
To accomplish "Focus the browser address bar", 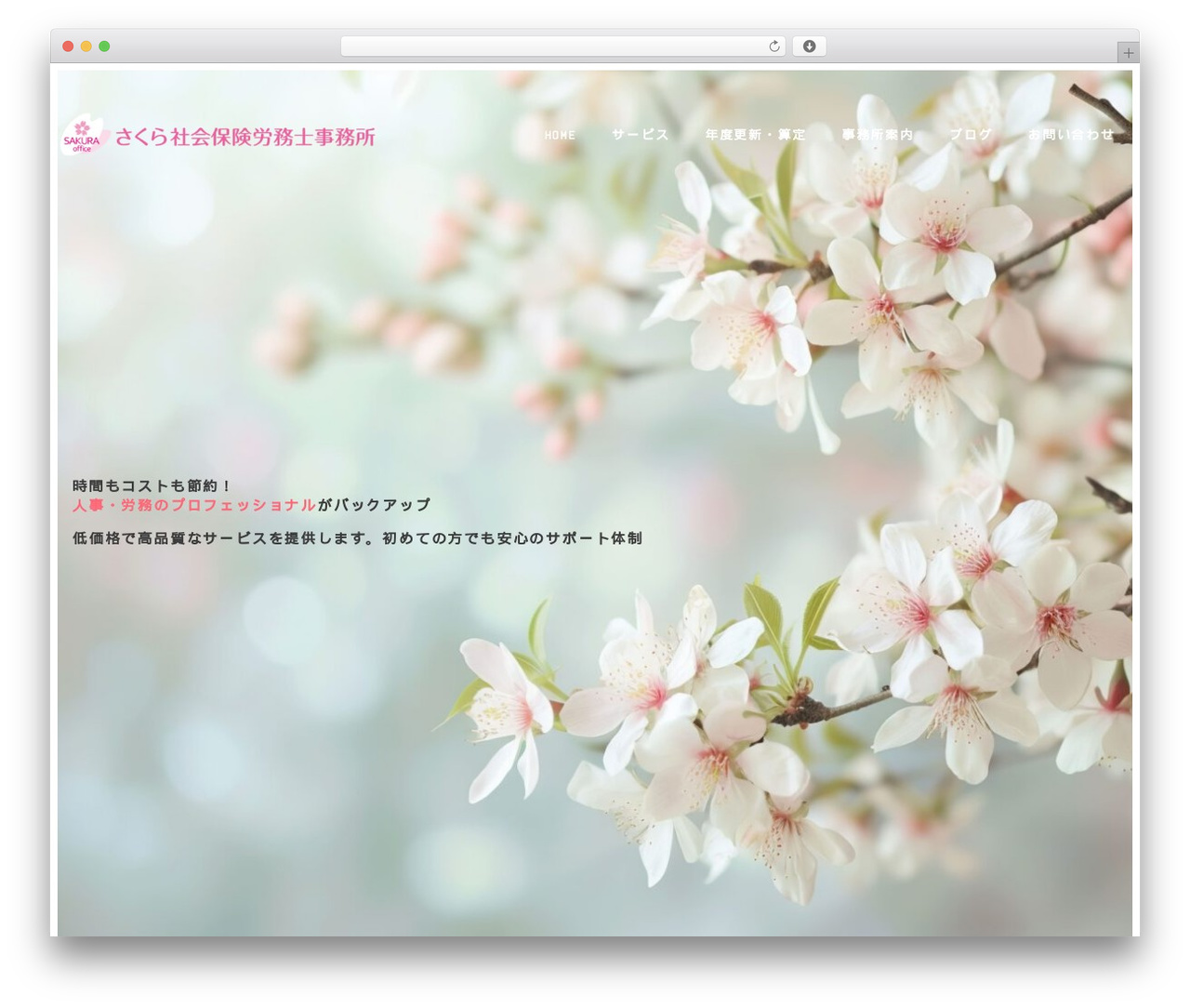I will (x=562, y=46).
